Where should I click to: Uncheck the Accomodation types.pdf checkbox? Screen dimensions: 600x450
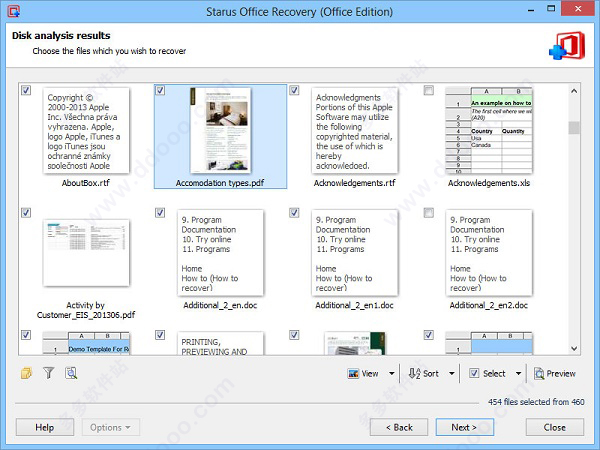tap(160, 90)
